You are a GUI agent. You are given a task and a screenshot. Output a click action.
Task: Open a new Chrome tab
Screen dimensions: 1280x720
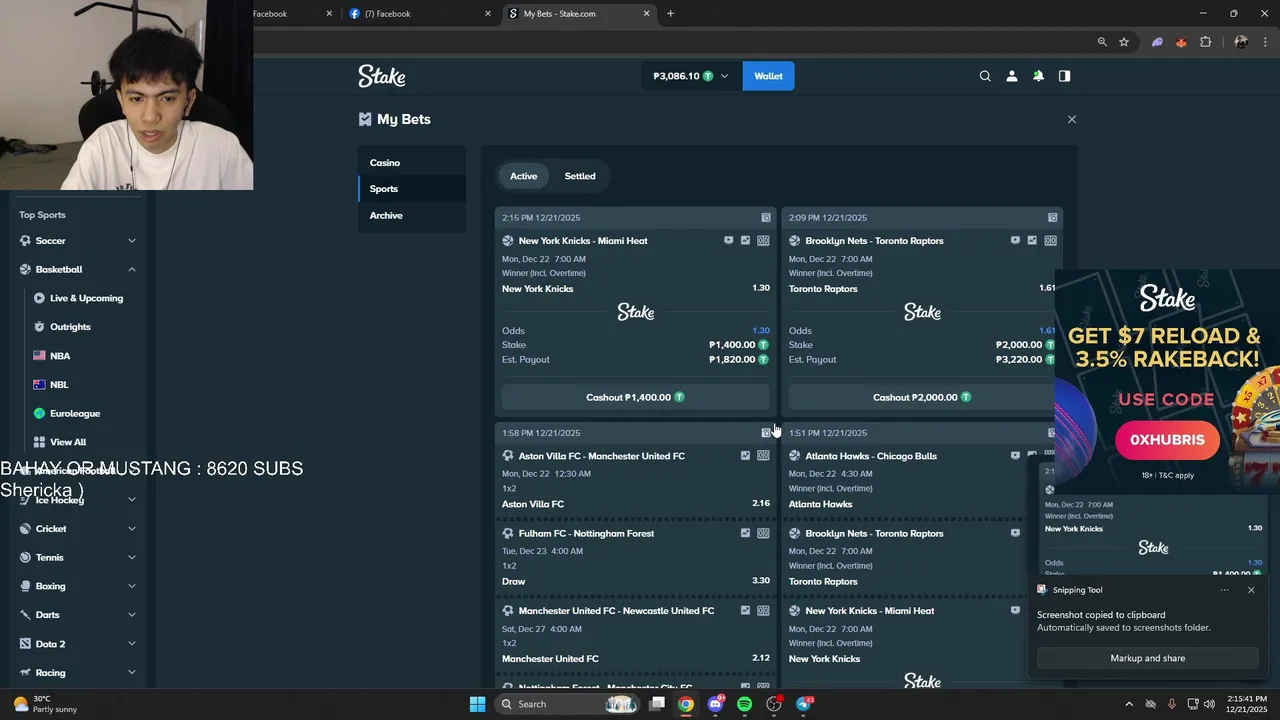click(670, 14)
